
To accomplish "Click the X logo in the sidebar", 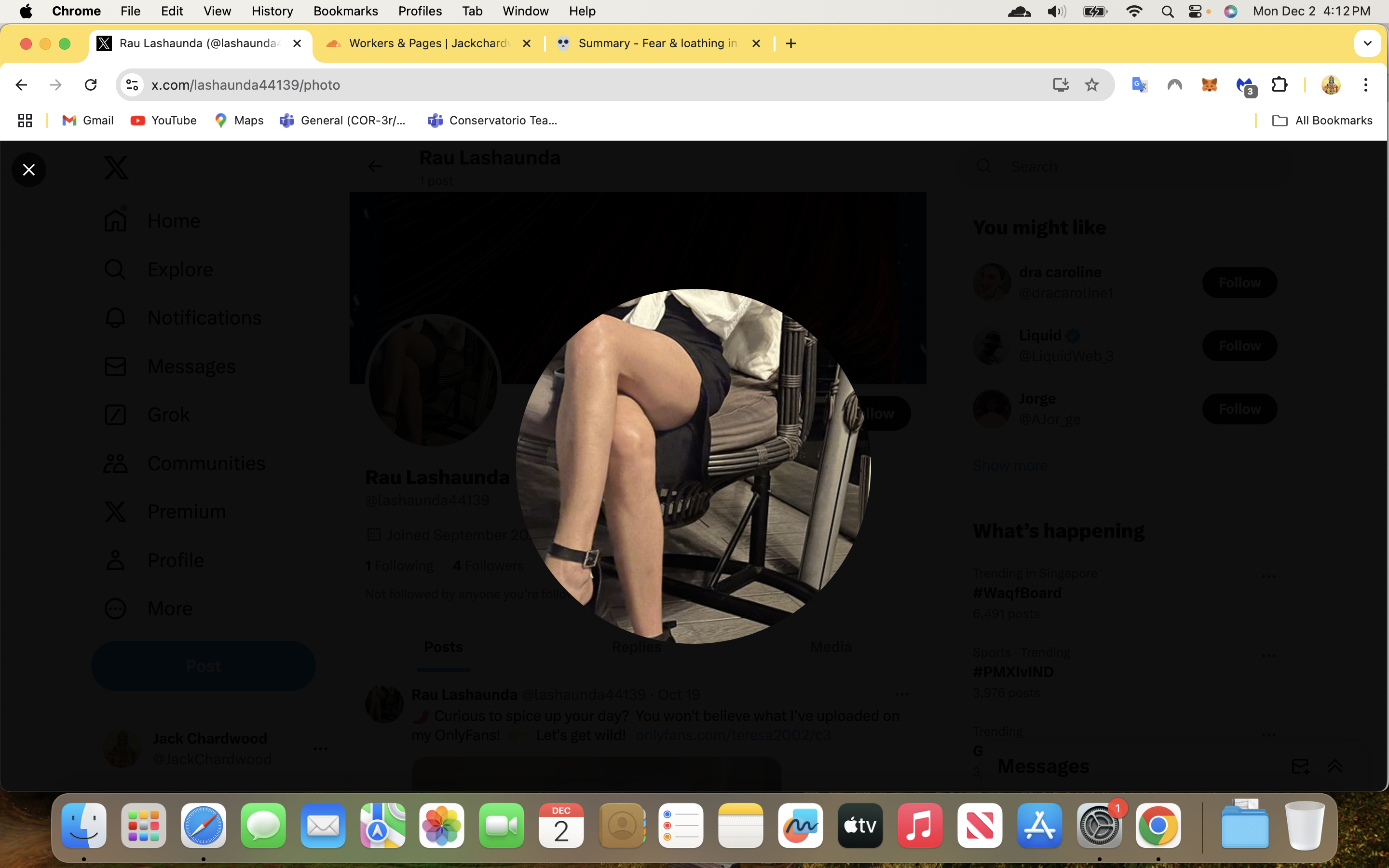I will (x=116, y=168).
